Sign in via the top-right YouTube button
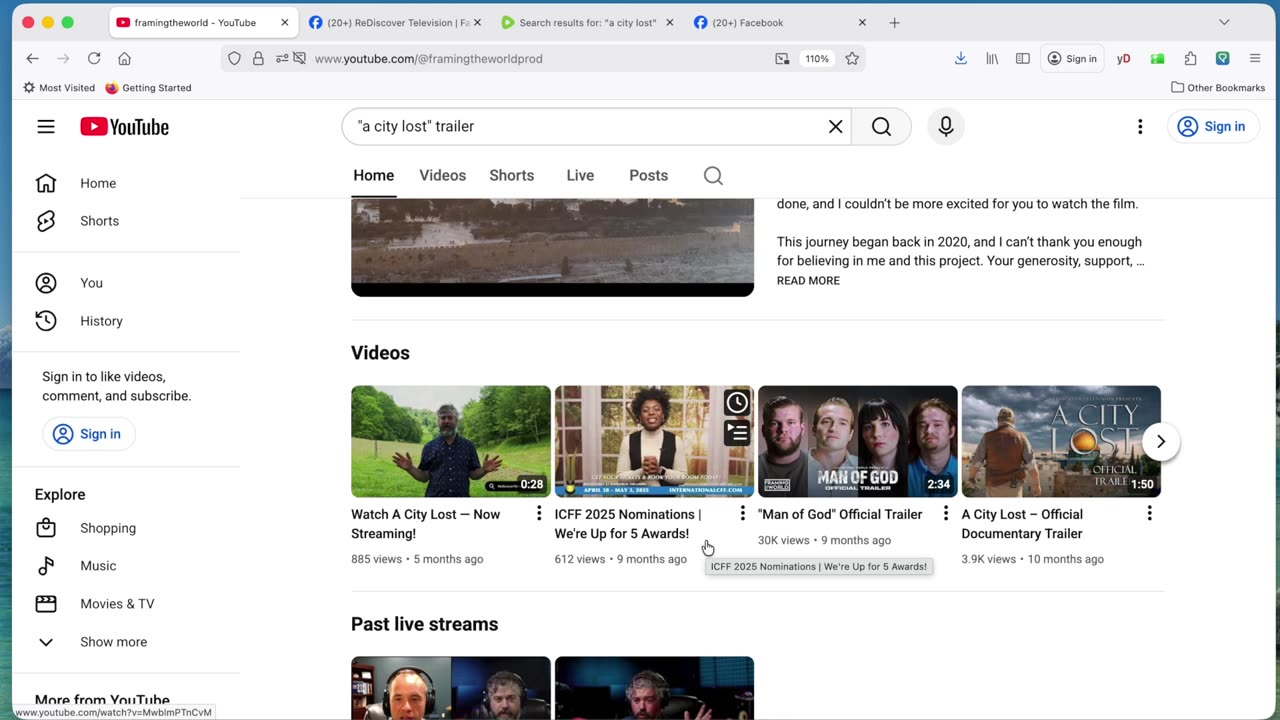Image resolution: width=1280 pixels, height=720 pixels. [x=1212, y=127]
